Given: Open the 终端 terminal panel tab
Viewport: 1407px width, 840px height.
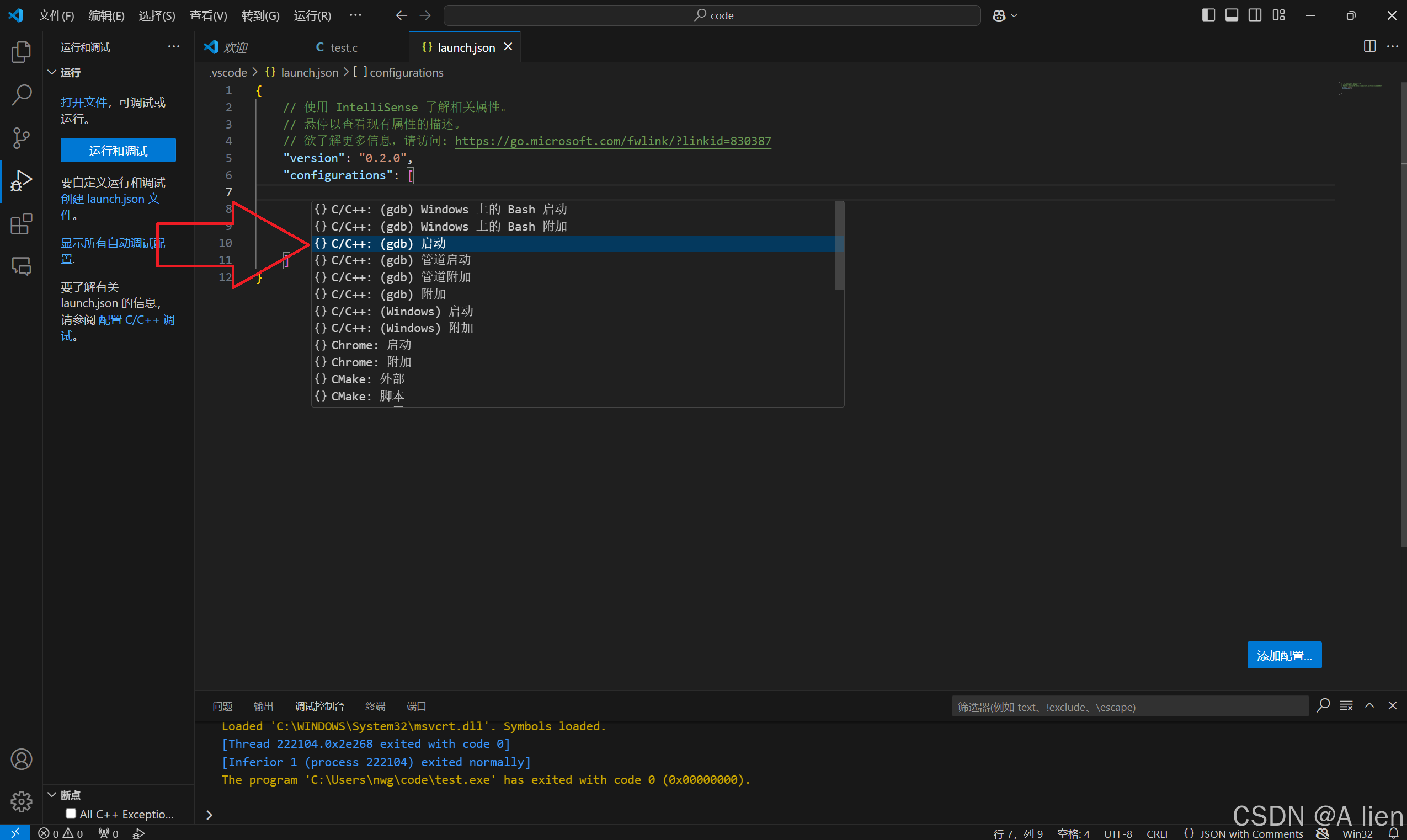Looking at the screenshot, I should [375, 706].
